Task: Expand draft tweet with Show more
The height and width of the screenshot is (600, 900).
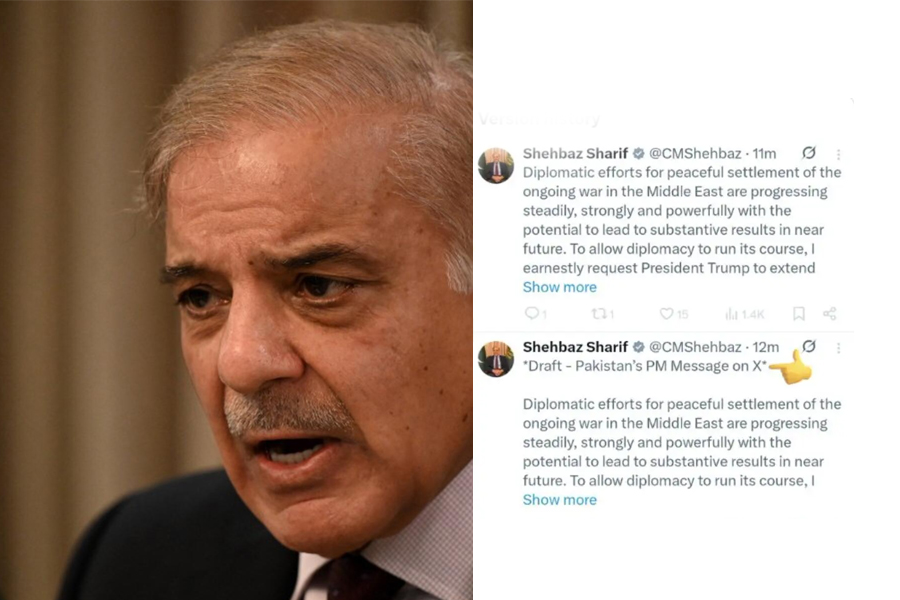Action: (x=560, y=500)
